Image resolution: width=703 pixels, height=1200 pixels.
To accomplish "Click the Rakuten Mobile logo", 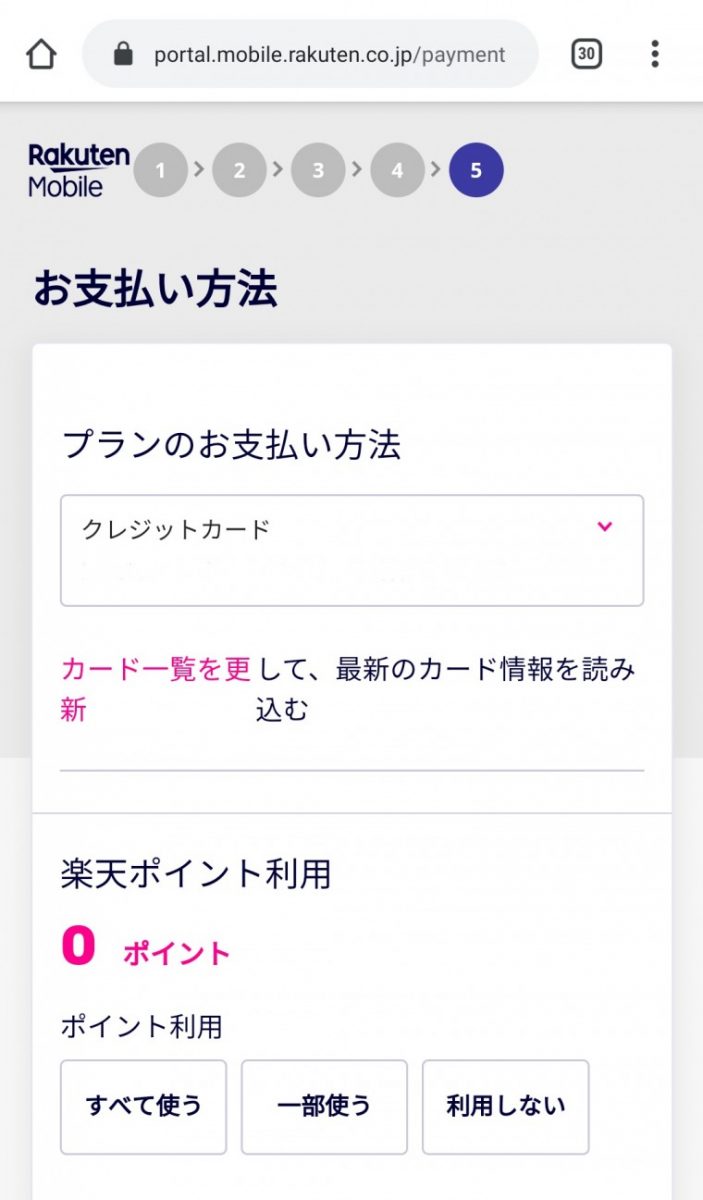I will click(79, 170).
